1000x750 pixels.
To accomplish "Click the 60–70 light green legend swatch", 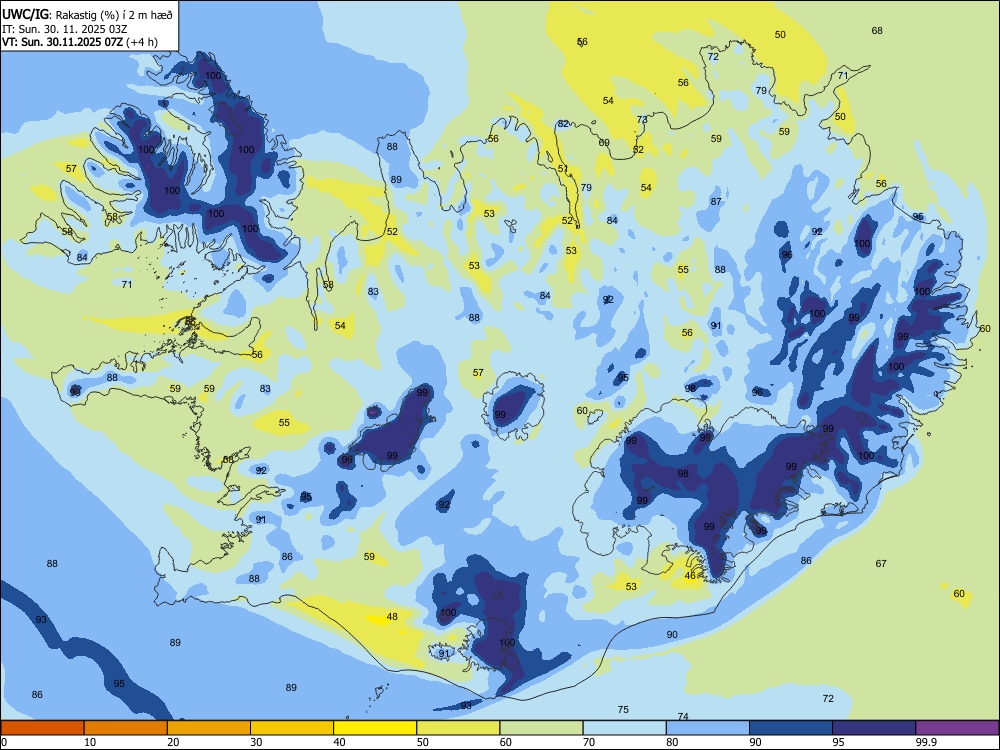I will click(541, 728).
